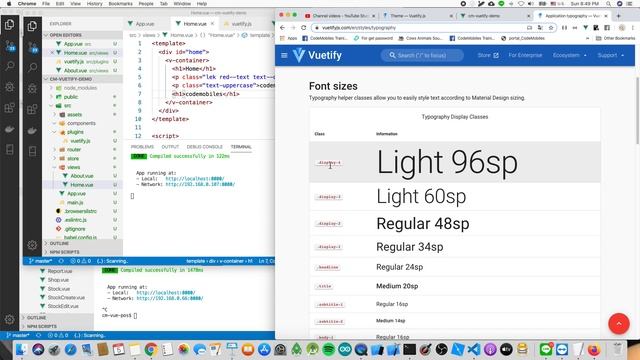
Task: Click the 'Light 96sp' sample text
Action: (447, 162)
